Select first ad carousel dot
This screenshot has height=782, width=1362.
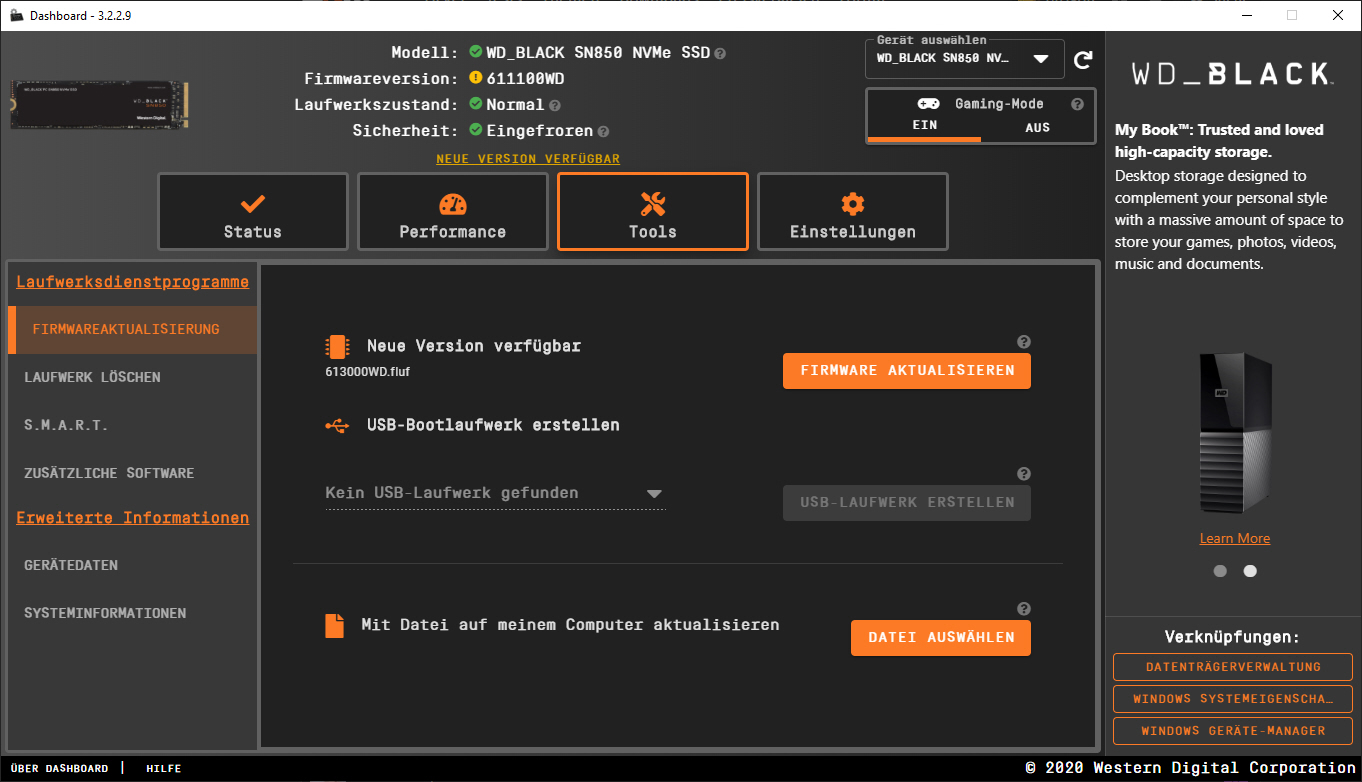point(1220,571)
